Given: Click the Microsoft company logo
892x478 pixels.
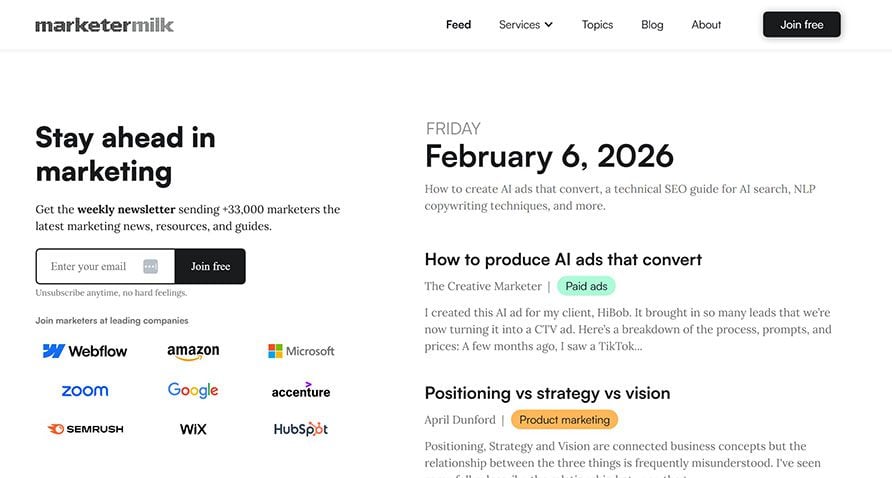Looking at the screenshot, I should 301,351.
